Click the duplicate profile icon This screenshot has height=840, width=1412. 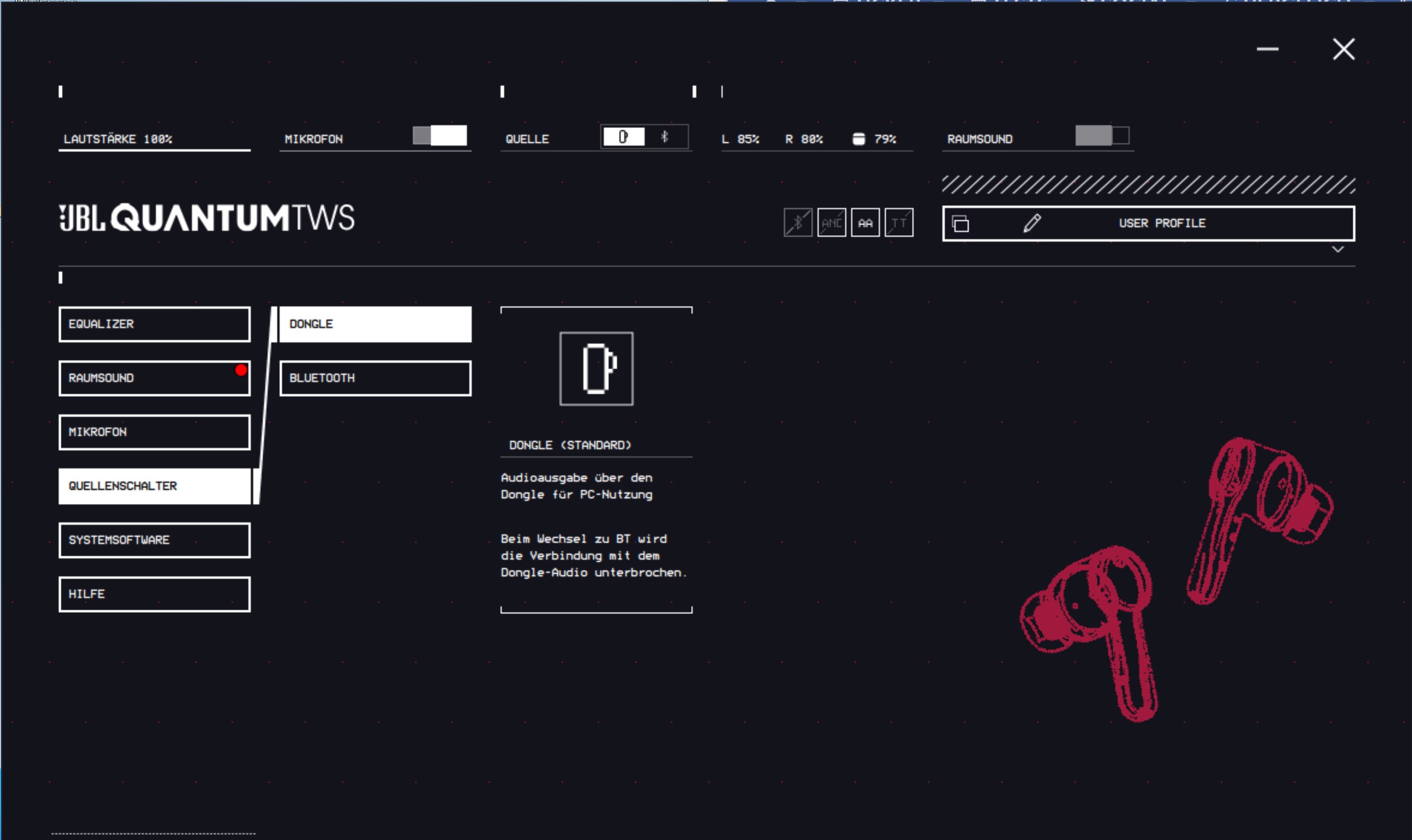(961, 223)
